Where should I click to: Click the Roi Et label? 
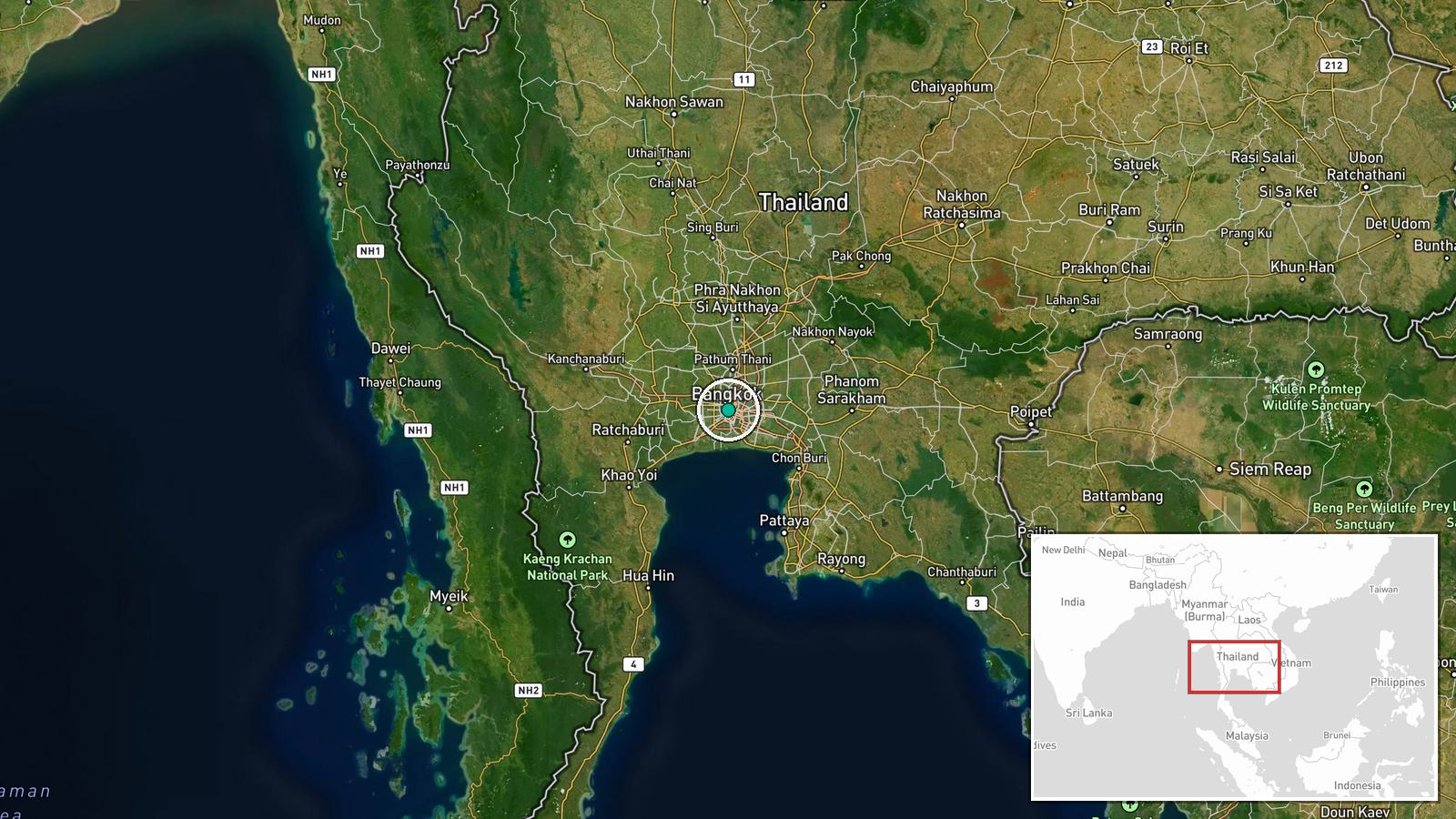(x=1189, y=48)
